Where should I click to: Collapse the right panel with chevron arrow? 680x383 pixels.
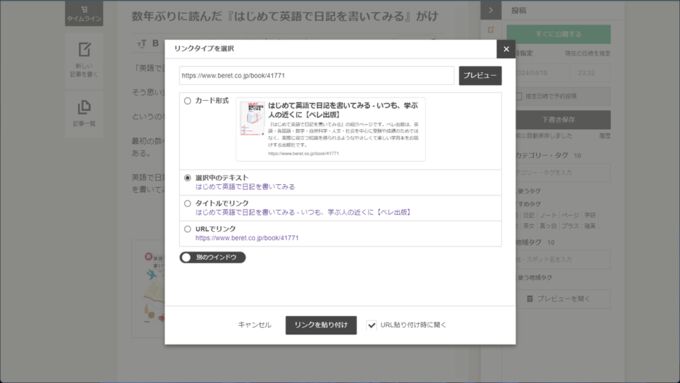pos(491,10)
